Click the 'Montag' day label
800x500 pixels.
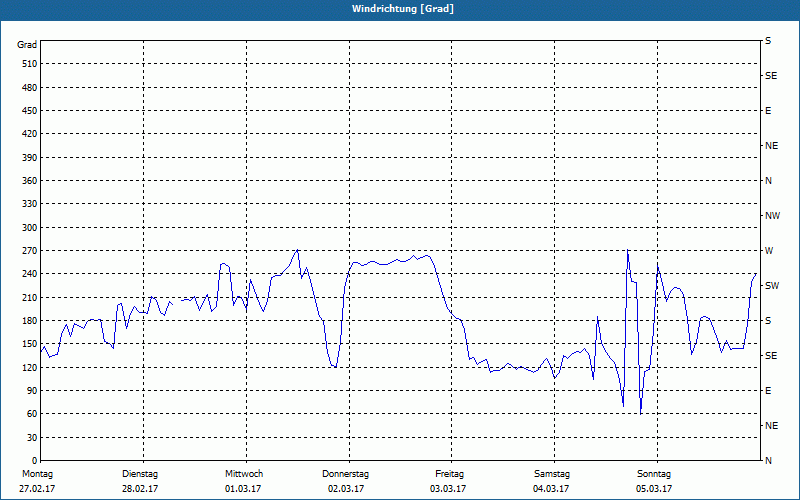click(x=37, y=474)
